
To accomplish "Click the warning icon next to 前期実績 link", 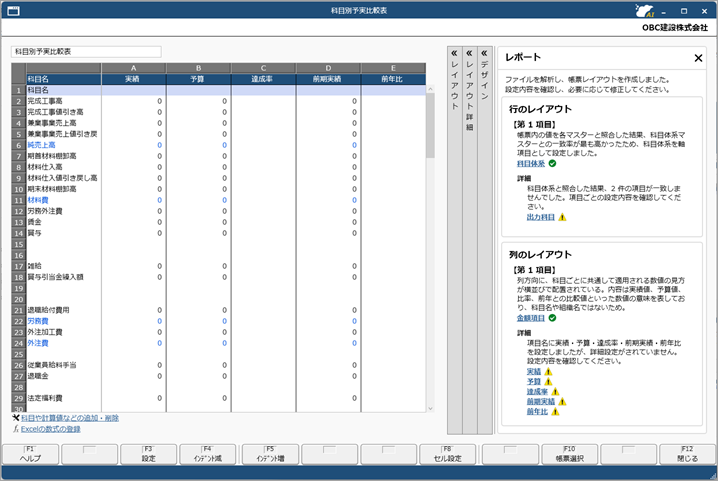I will coord(562,402).
